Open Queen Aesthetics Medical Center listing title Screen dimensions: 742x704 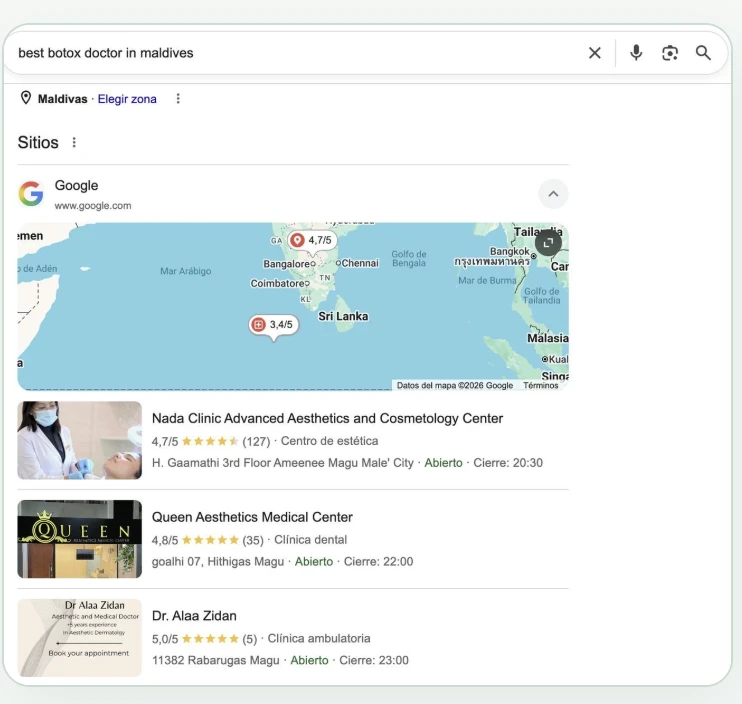252,517
